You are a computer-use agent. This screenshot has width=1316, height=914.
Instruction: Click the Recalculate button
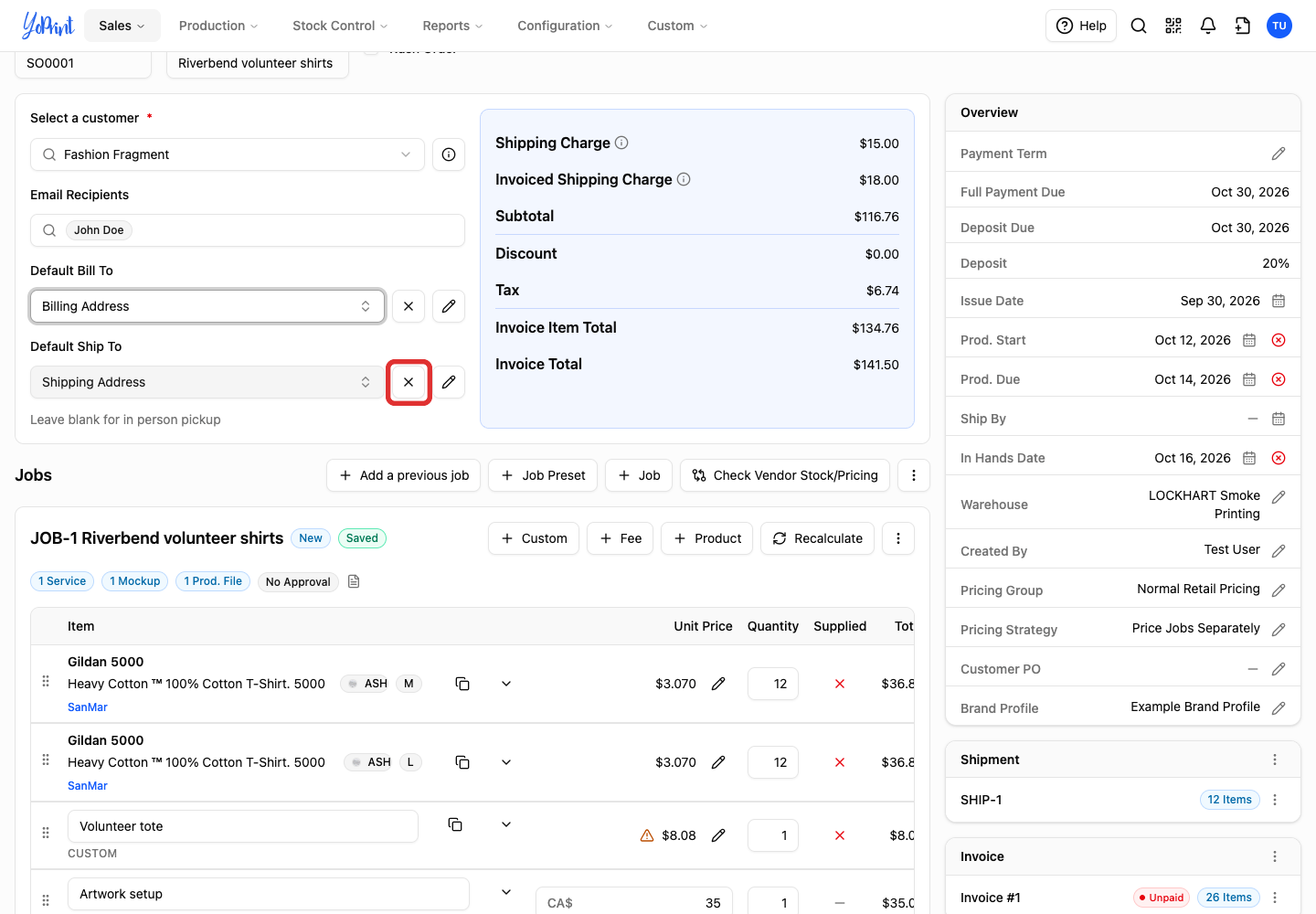coord(818,538)
